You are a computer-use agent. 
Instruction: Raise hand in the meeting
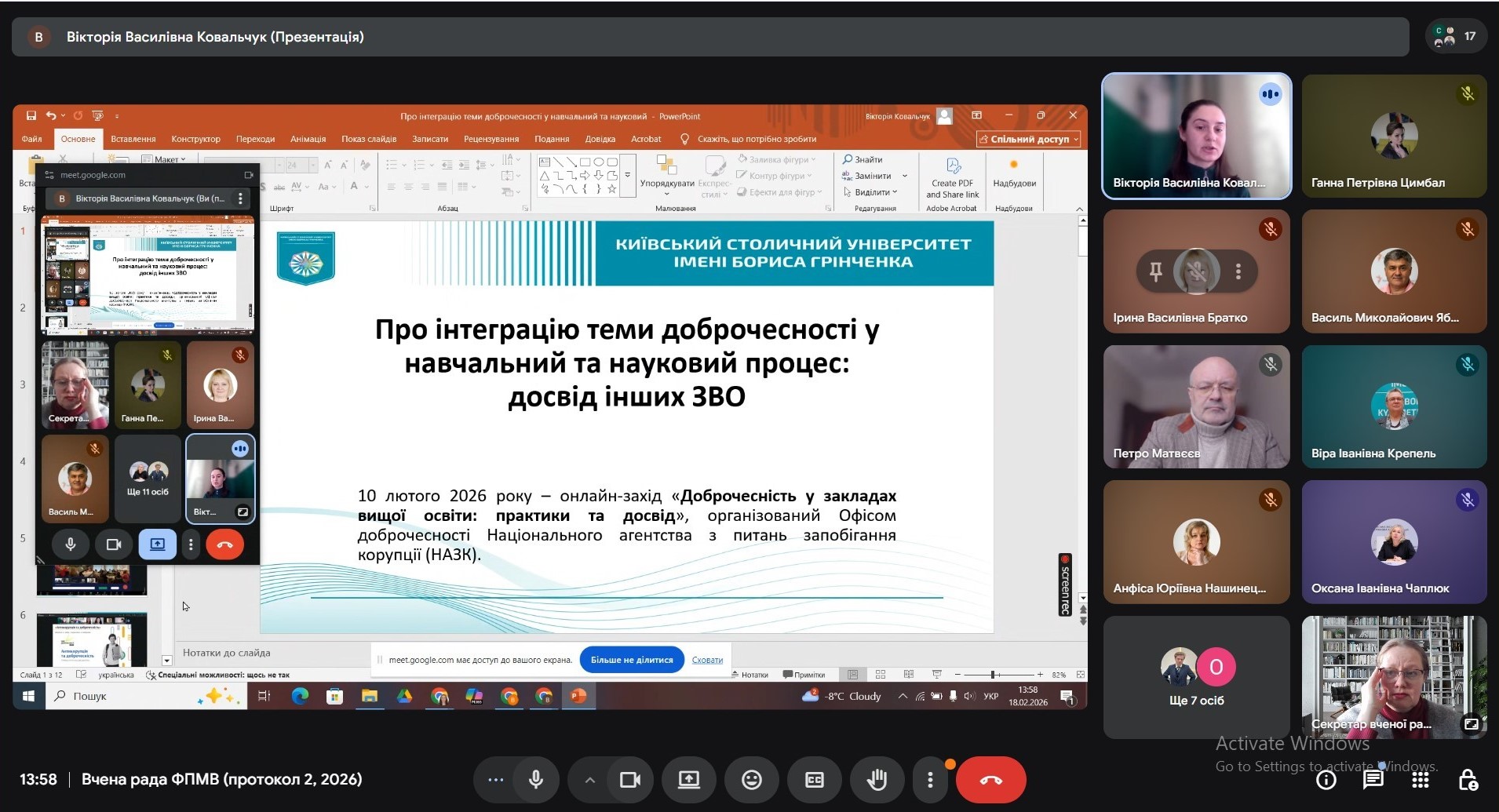coord(877,780)
